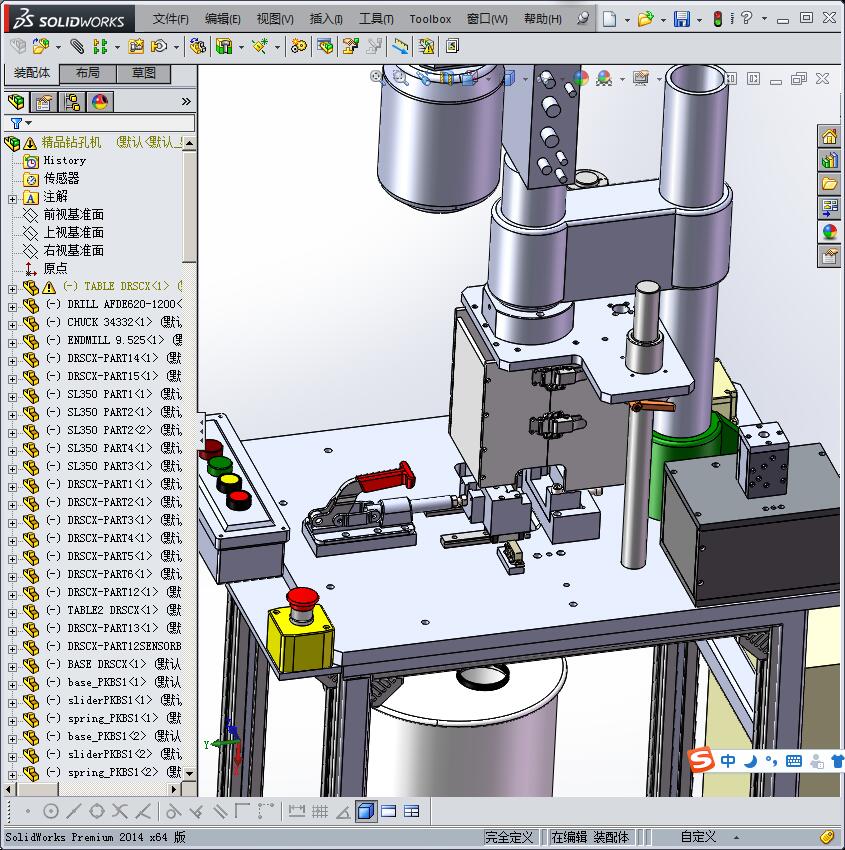Click the tree horizontal scrollbar right arrow
845x850 pixels.
pyautogui.click(x=174, y=789)
